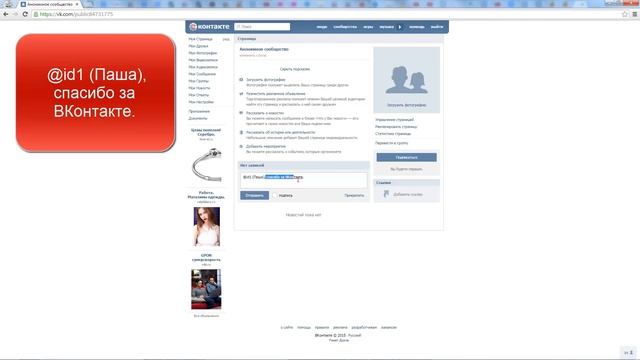The width and height of the screenshot is (640, 360).
Task: Open the 'музыка' header menu item
Action: point(386,27)
